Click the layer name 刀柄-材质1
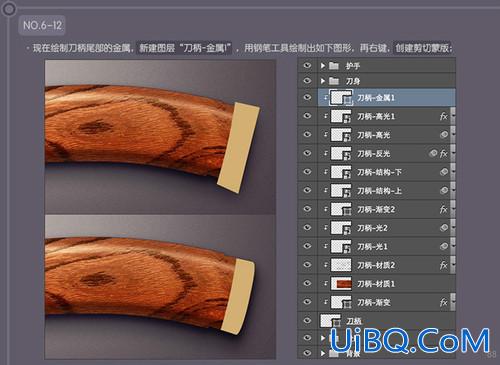Image resolution: width=500 pixels, height=365 pixels. (376, 284)
